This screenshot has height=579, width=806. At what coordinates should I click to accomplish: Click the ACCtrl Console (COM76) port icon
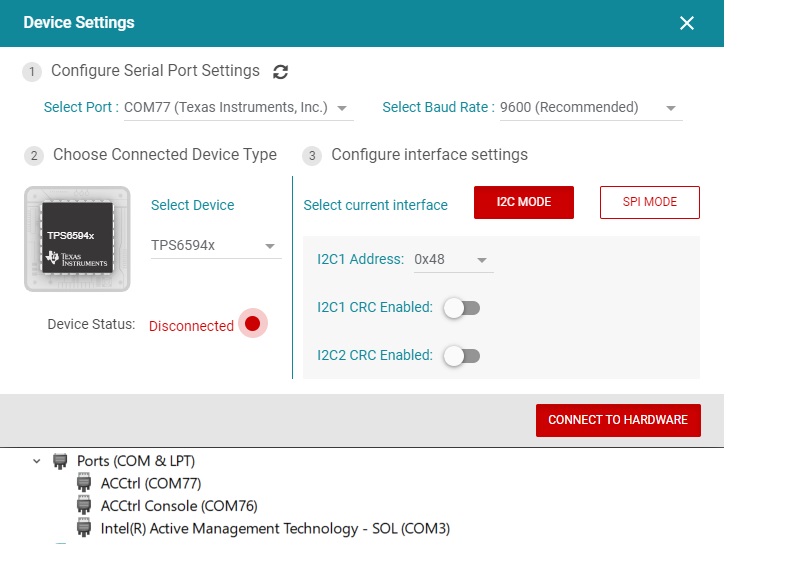(84, 506)
